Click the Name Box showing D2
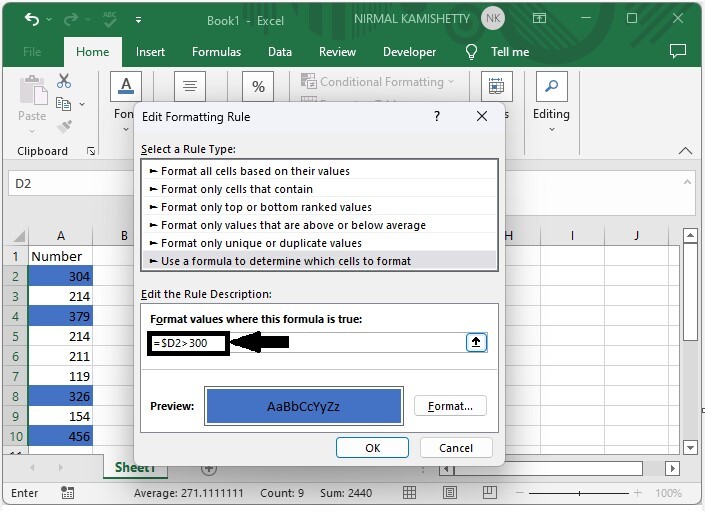705x511 pixels. 71,183
